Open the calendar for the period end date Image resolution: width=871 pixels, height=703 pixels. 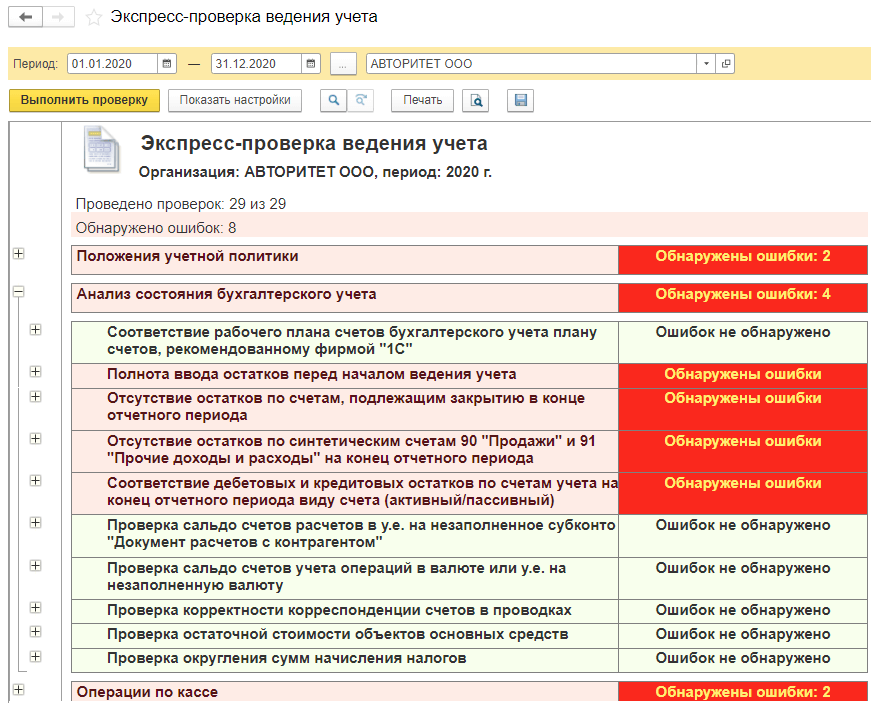[x=312, y=64]
